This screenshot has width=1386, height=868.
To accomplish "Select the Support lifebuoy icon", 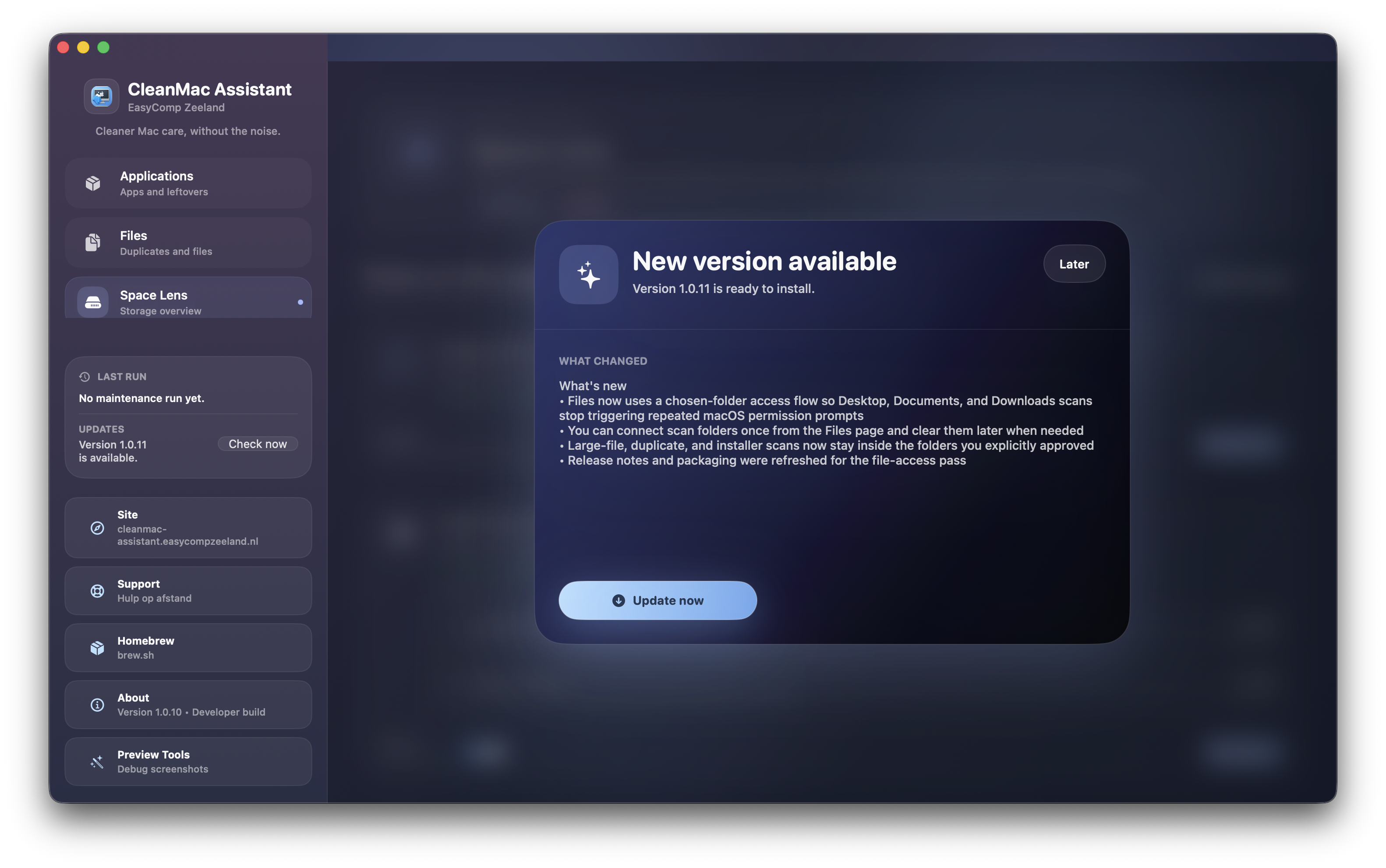I will [96, 590].
